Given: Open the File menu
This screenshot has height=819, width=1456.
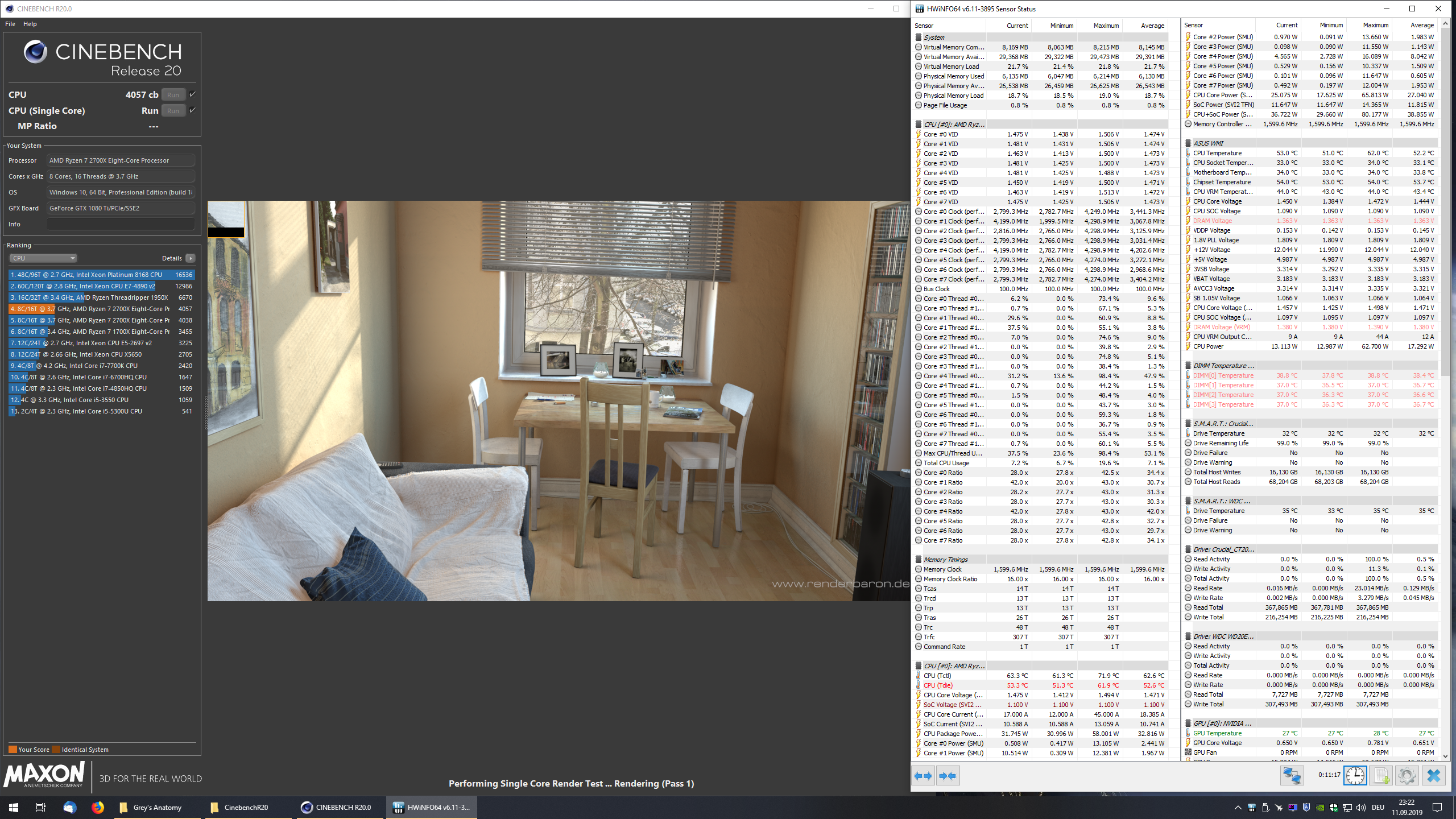Looking at the screenshot, I should point(10,24).
